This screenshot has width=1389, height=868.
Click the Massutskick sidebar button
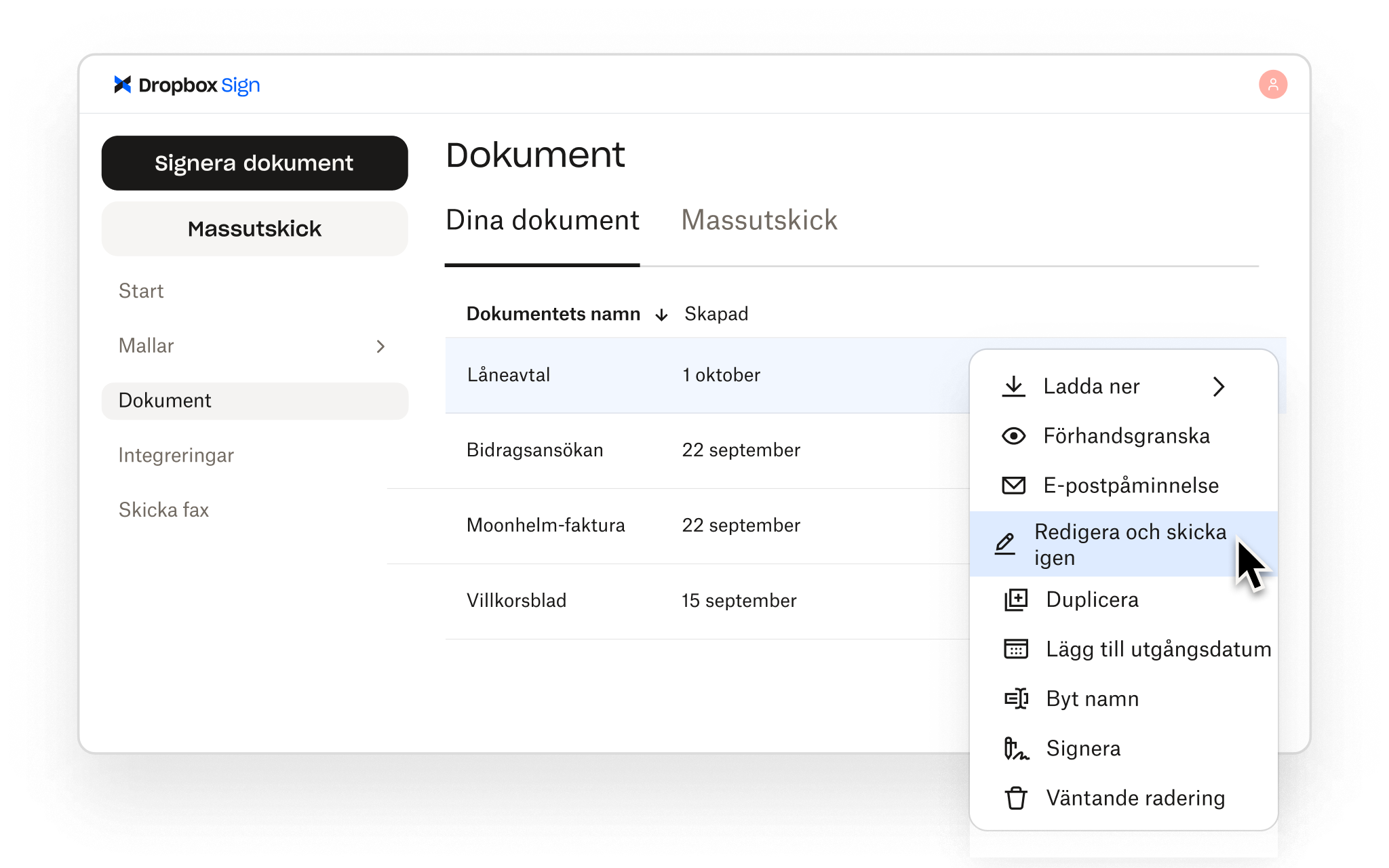(254, 229)
